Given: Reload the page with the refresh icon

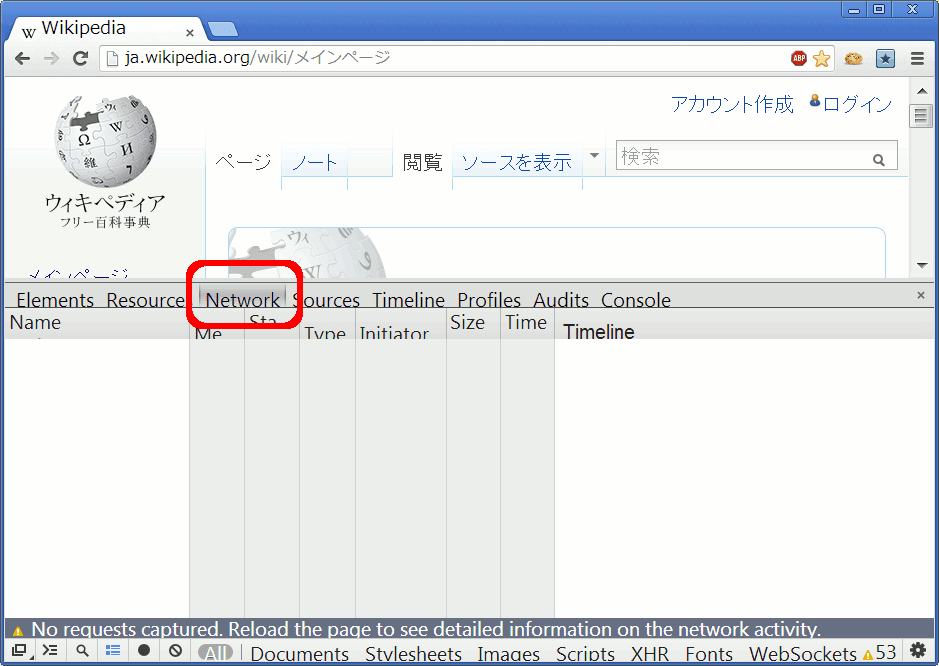Looking at the screenshot, I should click(80, 58).
